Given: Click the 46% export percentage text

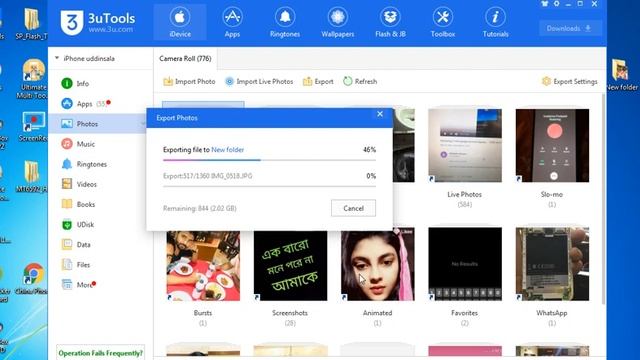Looking at the screenshot, I should [x=369, y=150].
